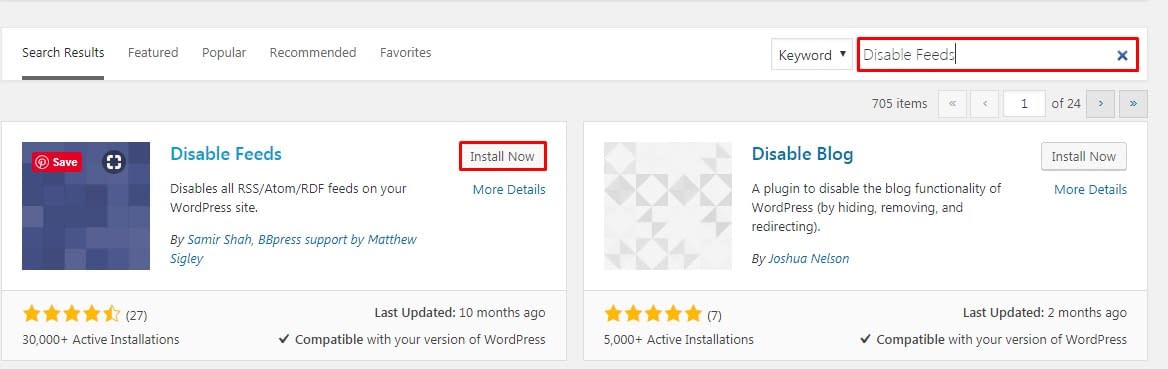Click the visual search icon on thumbnail
The image size is (1168, 369).
pos(113,162)
